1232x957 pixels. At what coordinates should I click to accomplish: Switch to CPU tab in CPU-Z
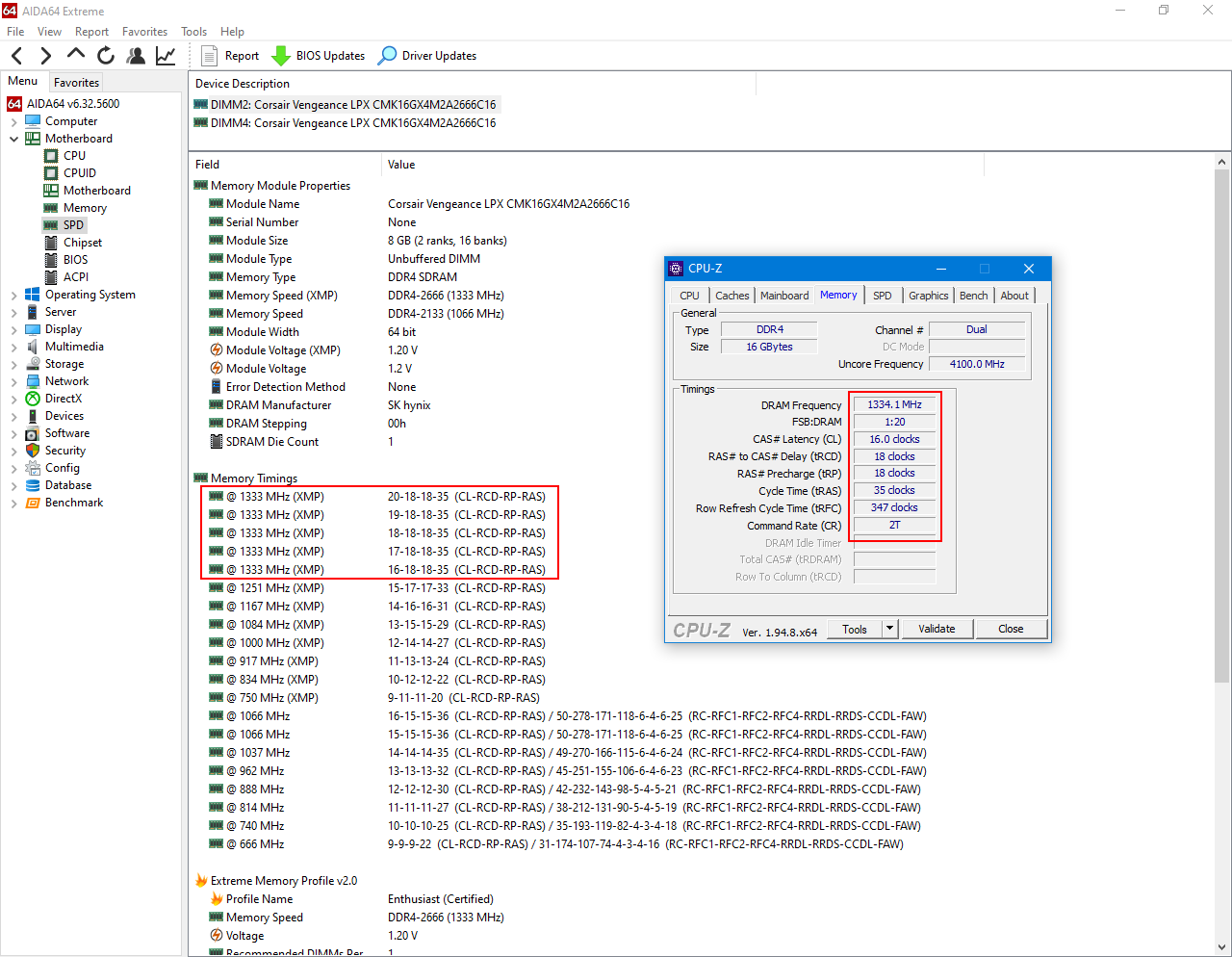(689, 296)
